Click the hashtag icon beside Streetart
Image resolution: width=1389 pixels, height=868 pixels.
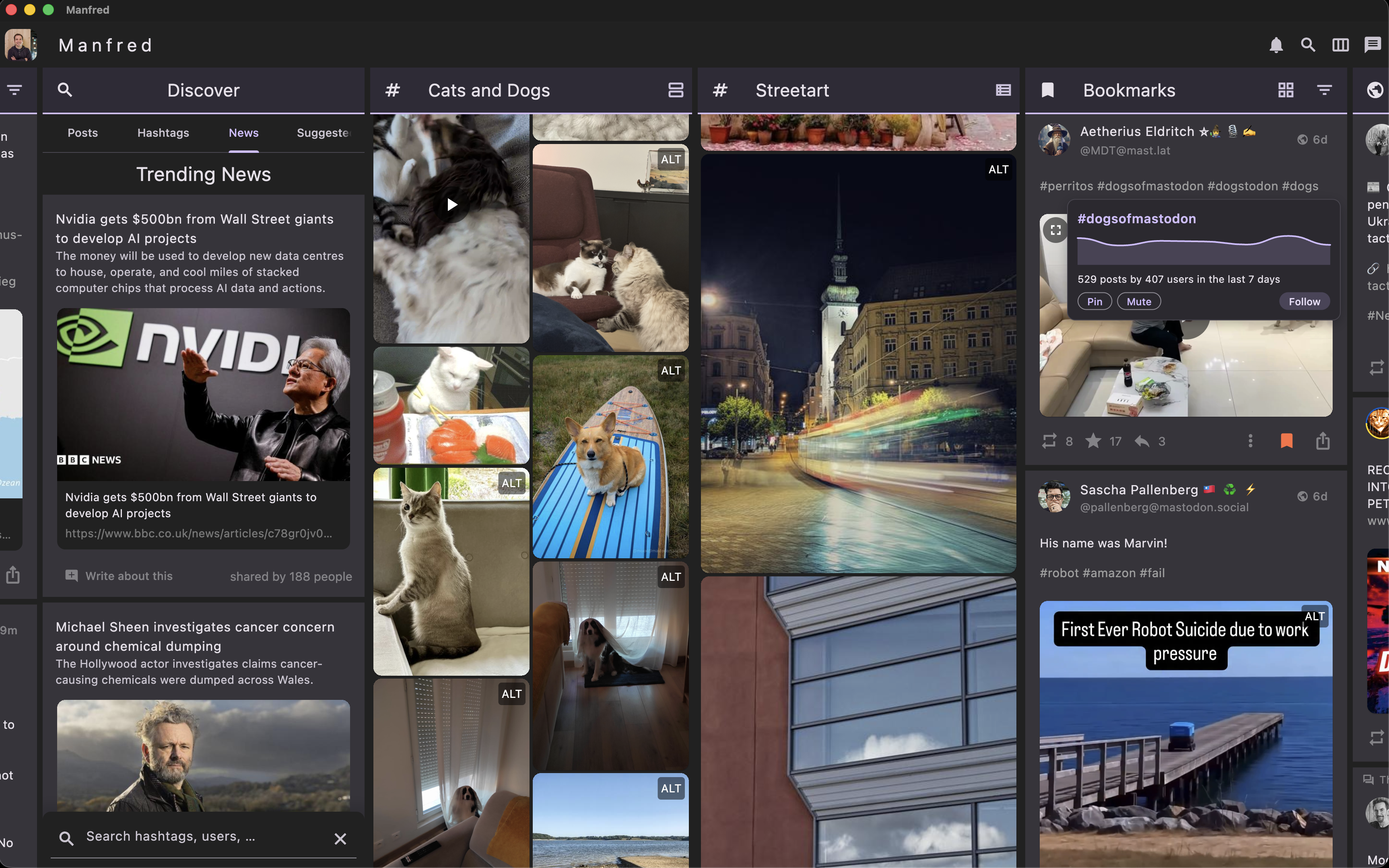[x=720, y=90]
